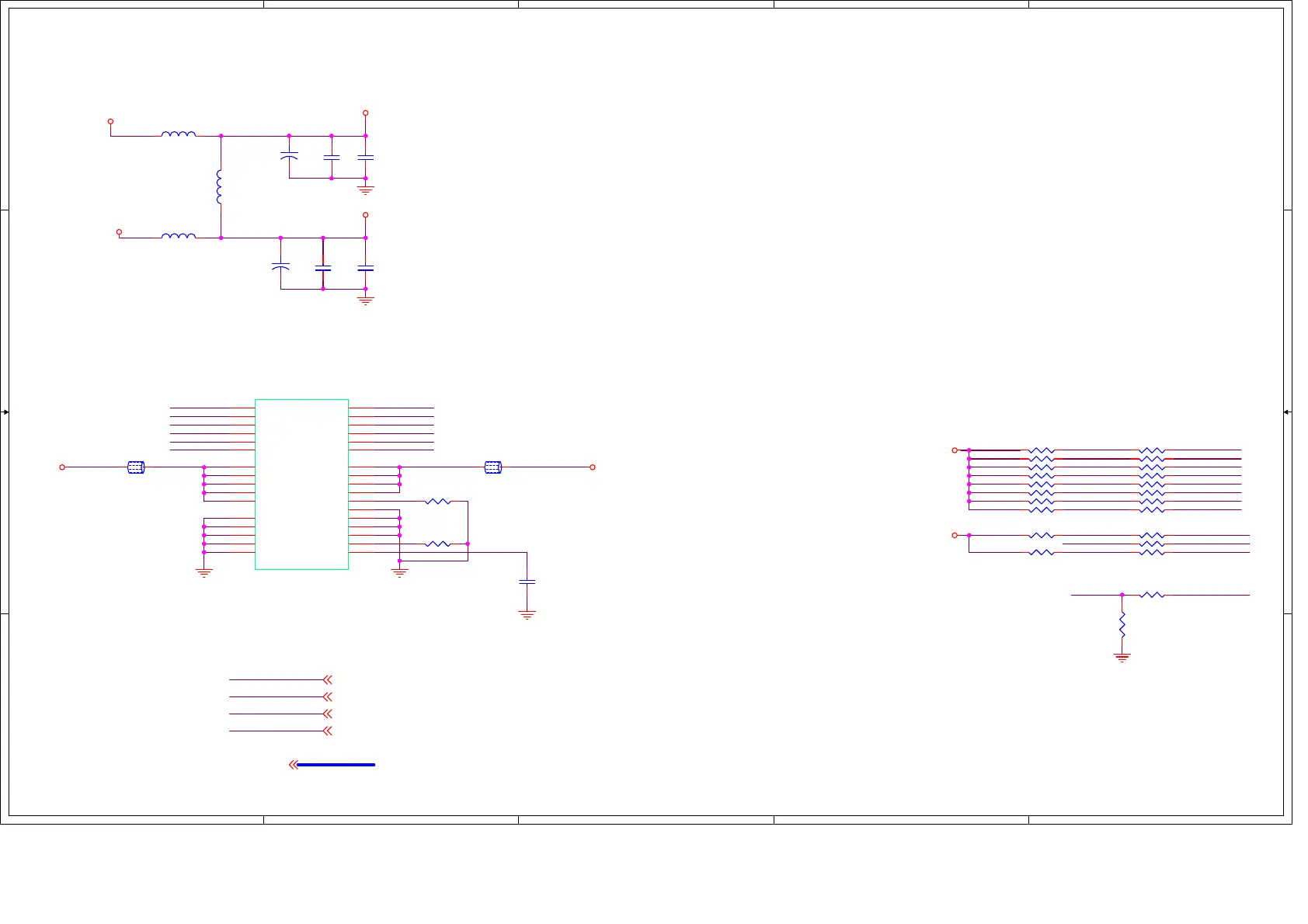Select the polarized capacitor on the upper rail
The image size is (1308, 924).
289,157
